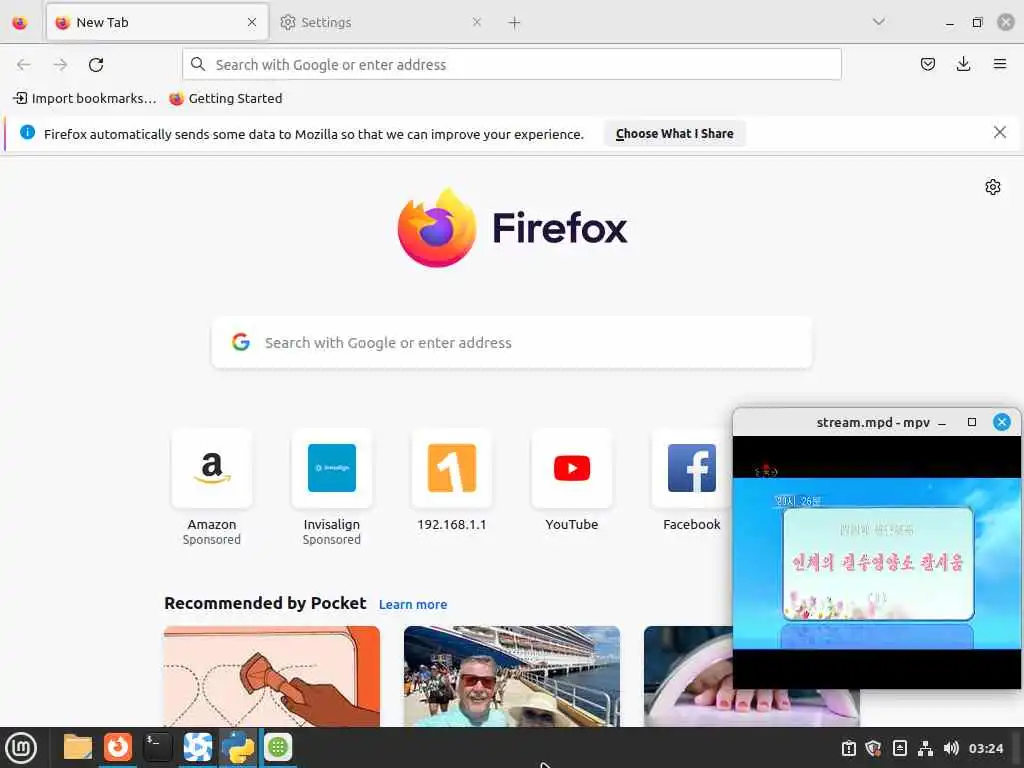Click the Firefox taskbar icon

point(118,747)
